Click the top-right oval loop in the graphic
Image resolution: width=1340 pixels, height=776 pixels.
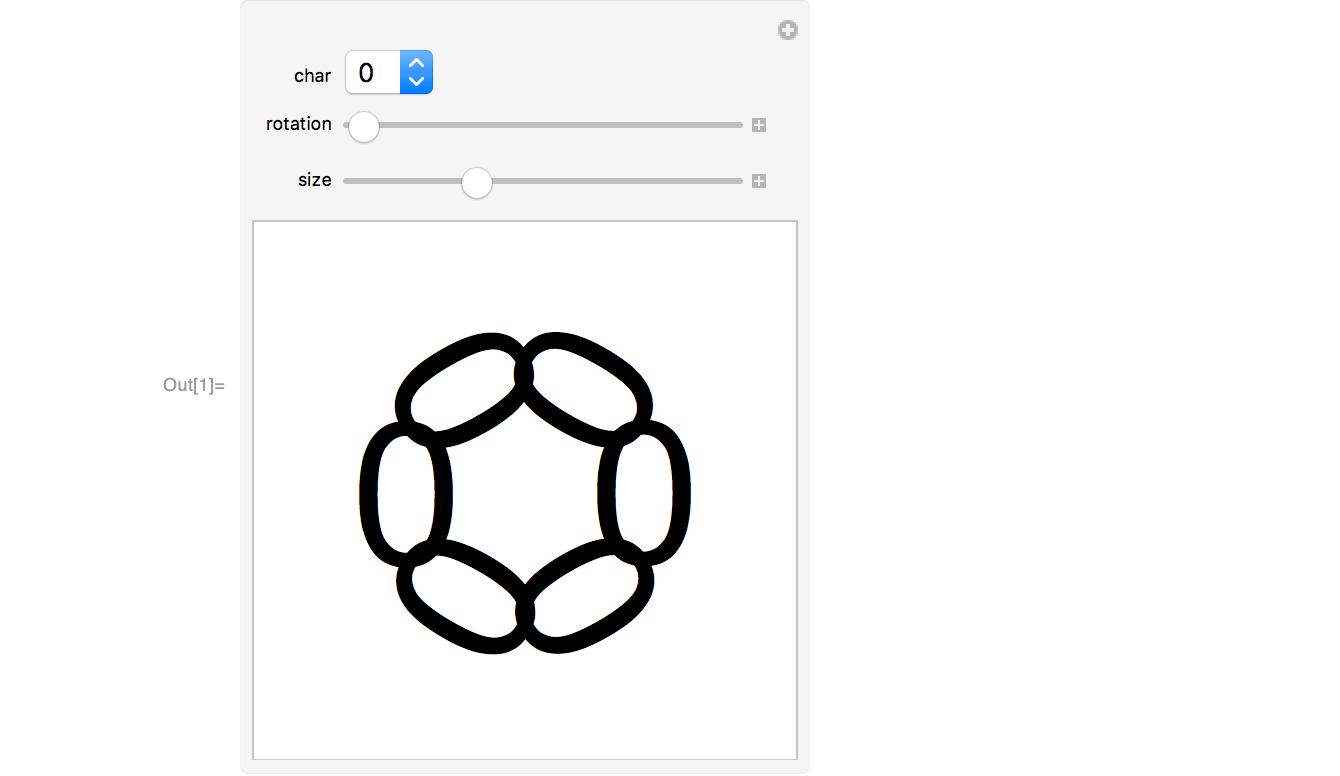tap(588, 390)
